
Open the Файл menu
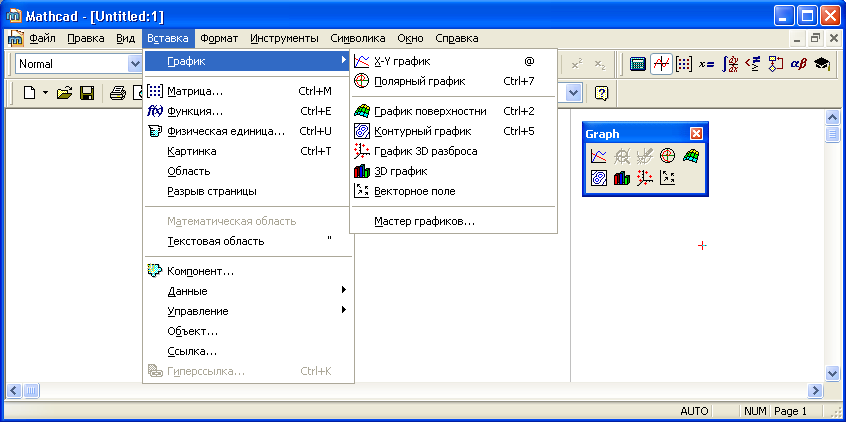42,38
